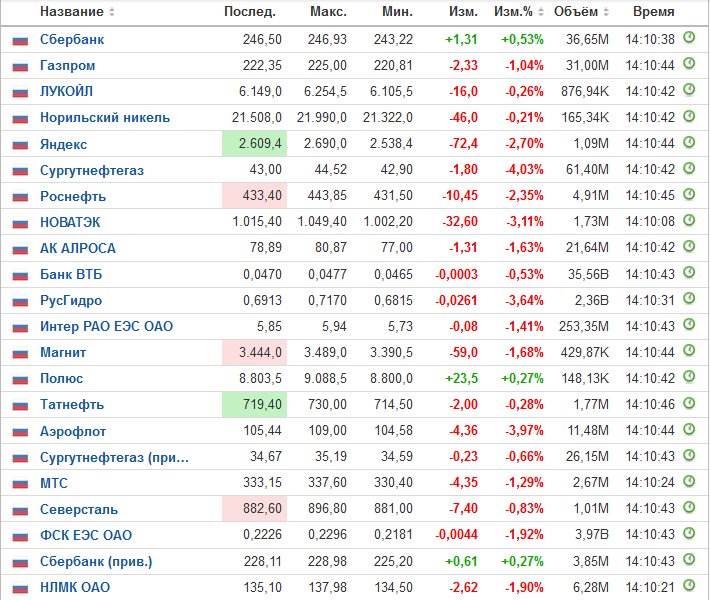Click the clock icon in the ЛУКОЙЛ row
This screenshot has width=710, height=600.
[689, 89]
